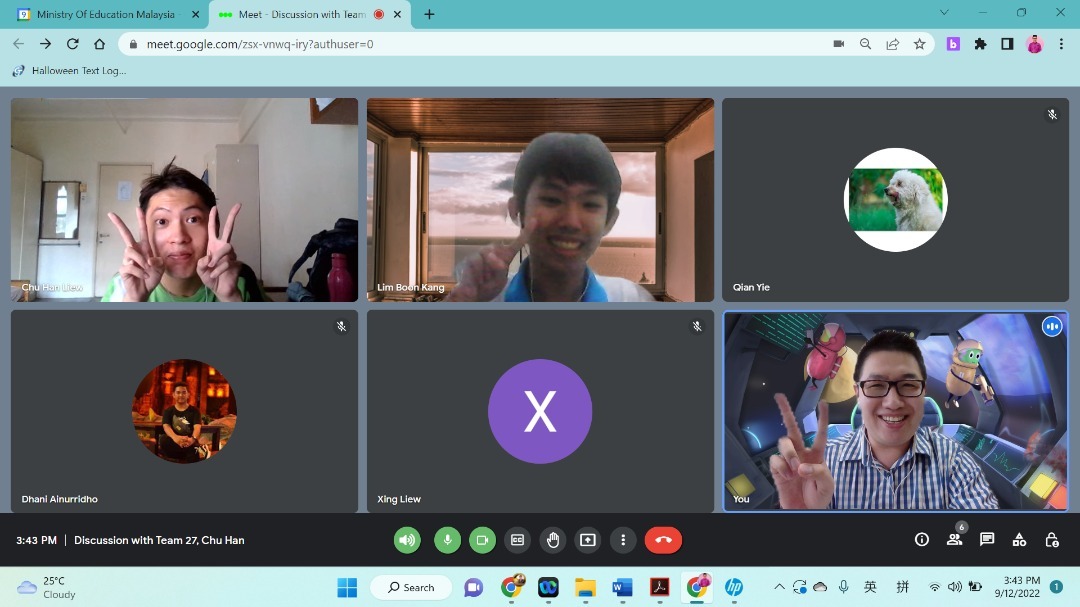Open the HP app on the taskbar
This screenshot has height=607, width=1080.
click(x=734, y=587)
